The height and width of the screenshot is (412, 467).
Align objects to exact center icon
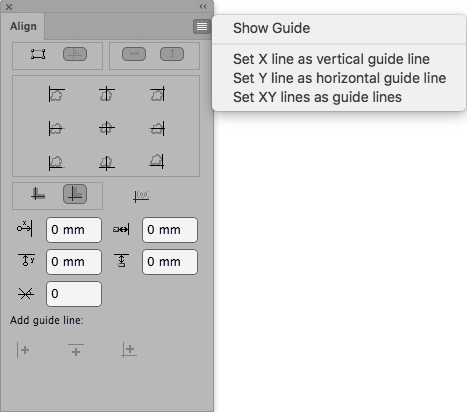(x=107, y=128)
